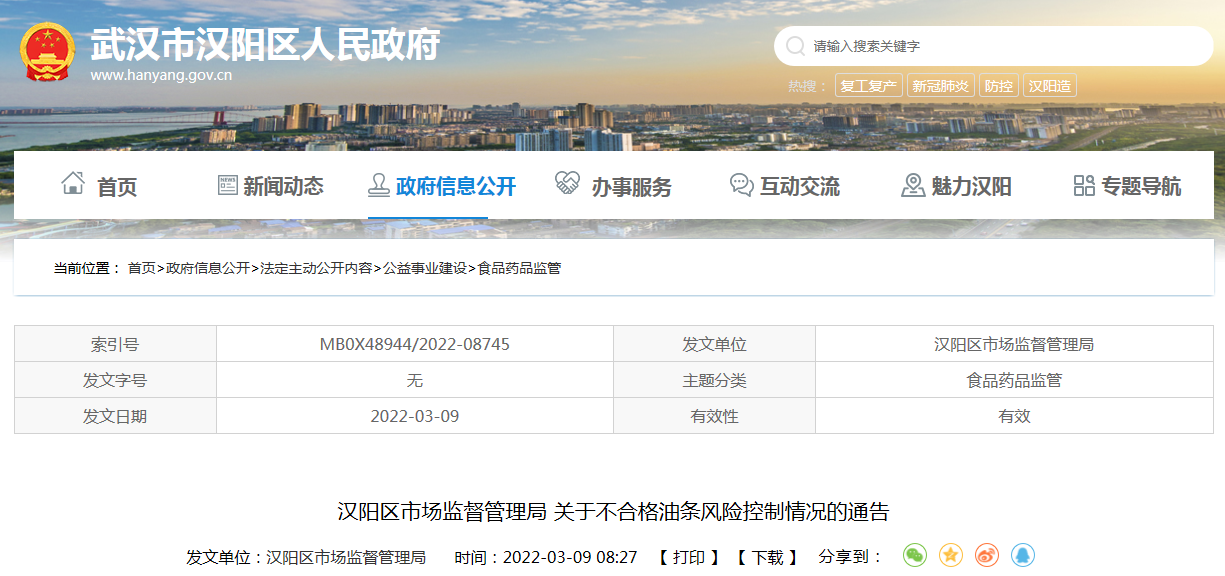Go to 法定主动公开内容 in breadcrumb
The height and width of the screenshot is (576, 1225).
click(x=316, y=268)
